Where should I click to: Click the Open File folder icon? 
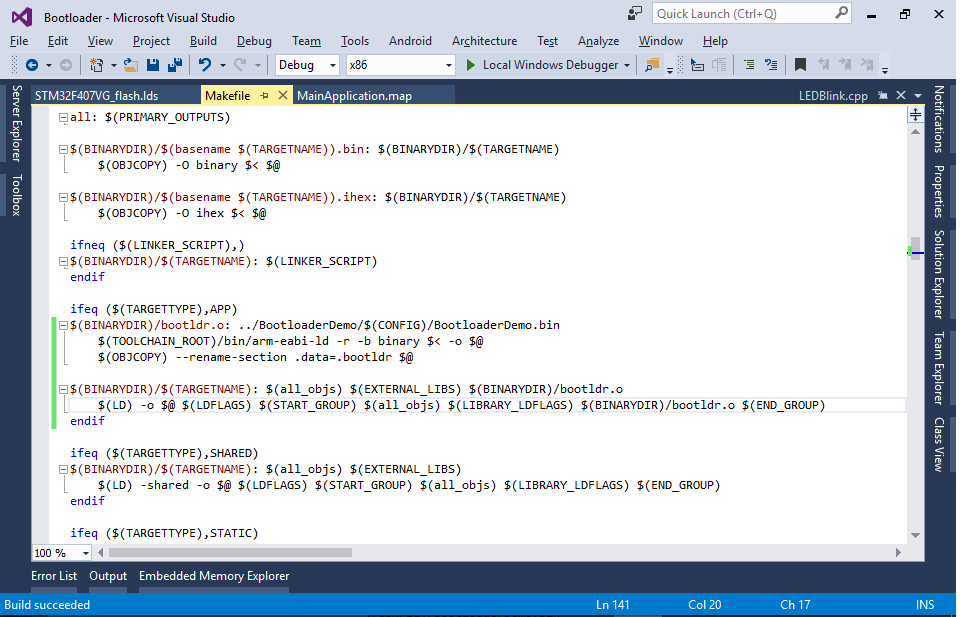130,65
